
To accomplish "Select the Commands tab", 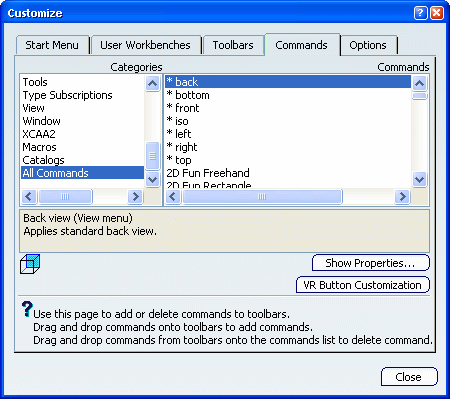I will 302,44.
